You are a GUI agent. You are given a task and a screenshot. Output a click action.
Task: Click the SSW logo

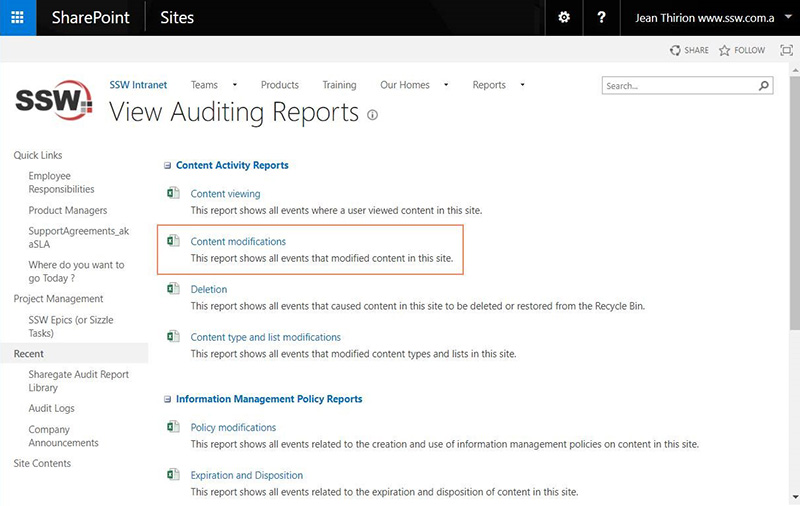click(54, 101)
